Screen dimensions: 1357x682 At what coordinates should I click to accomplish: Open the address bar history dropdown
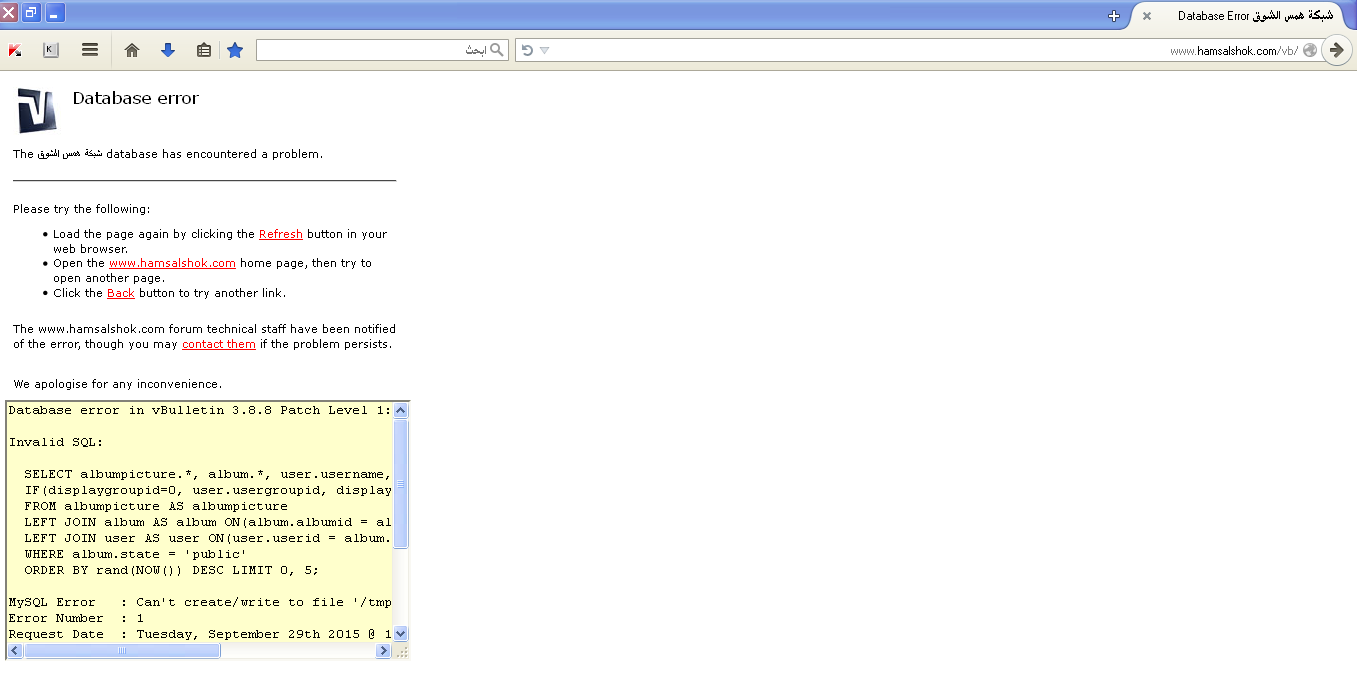tap(545, 50)
